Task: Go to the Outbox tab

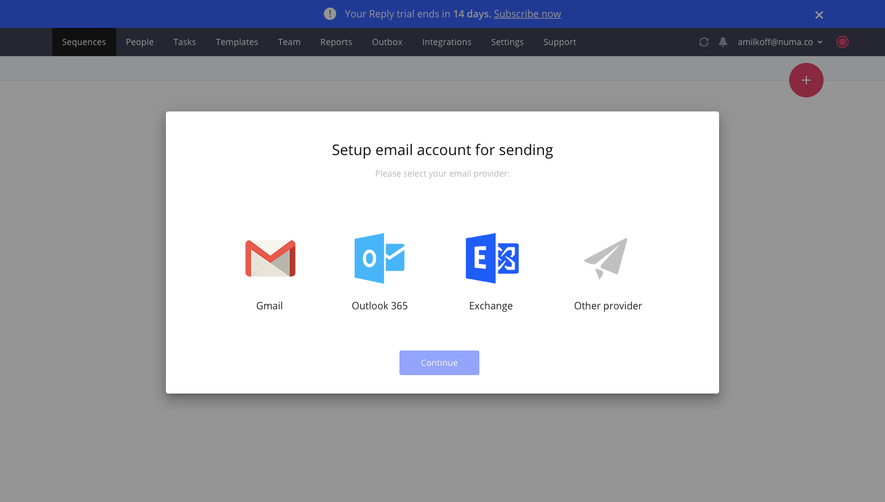Action: click(x=387, y=42)
